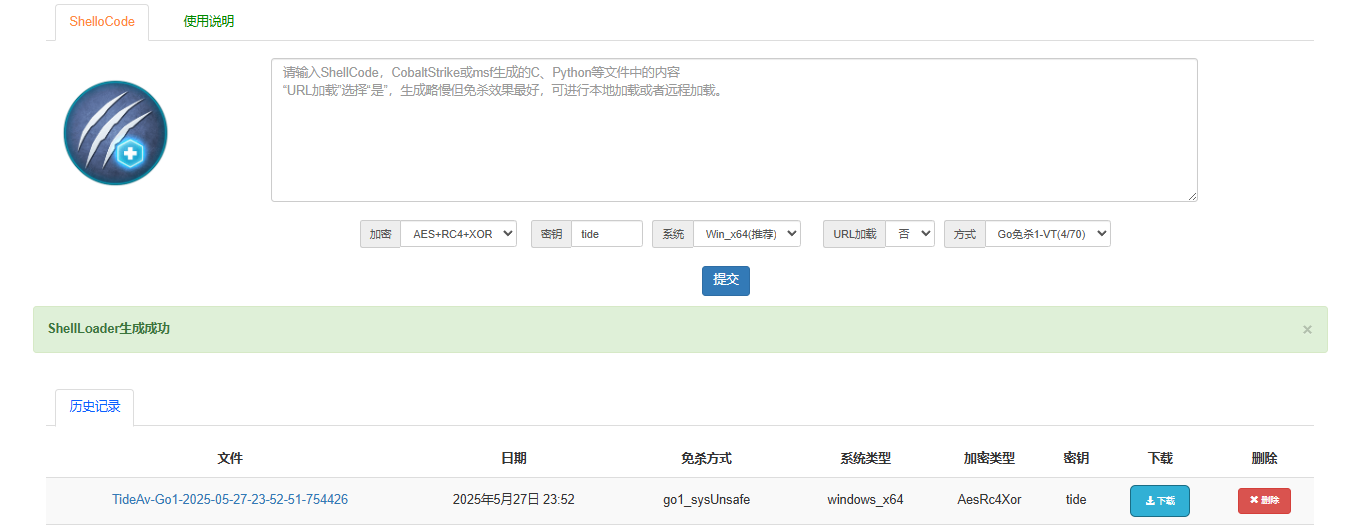Delete the TideAv-Go1 history record
Viewport: 1357px width, 528px height.
pos(1264,500)
